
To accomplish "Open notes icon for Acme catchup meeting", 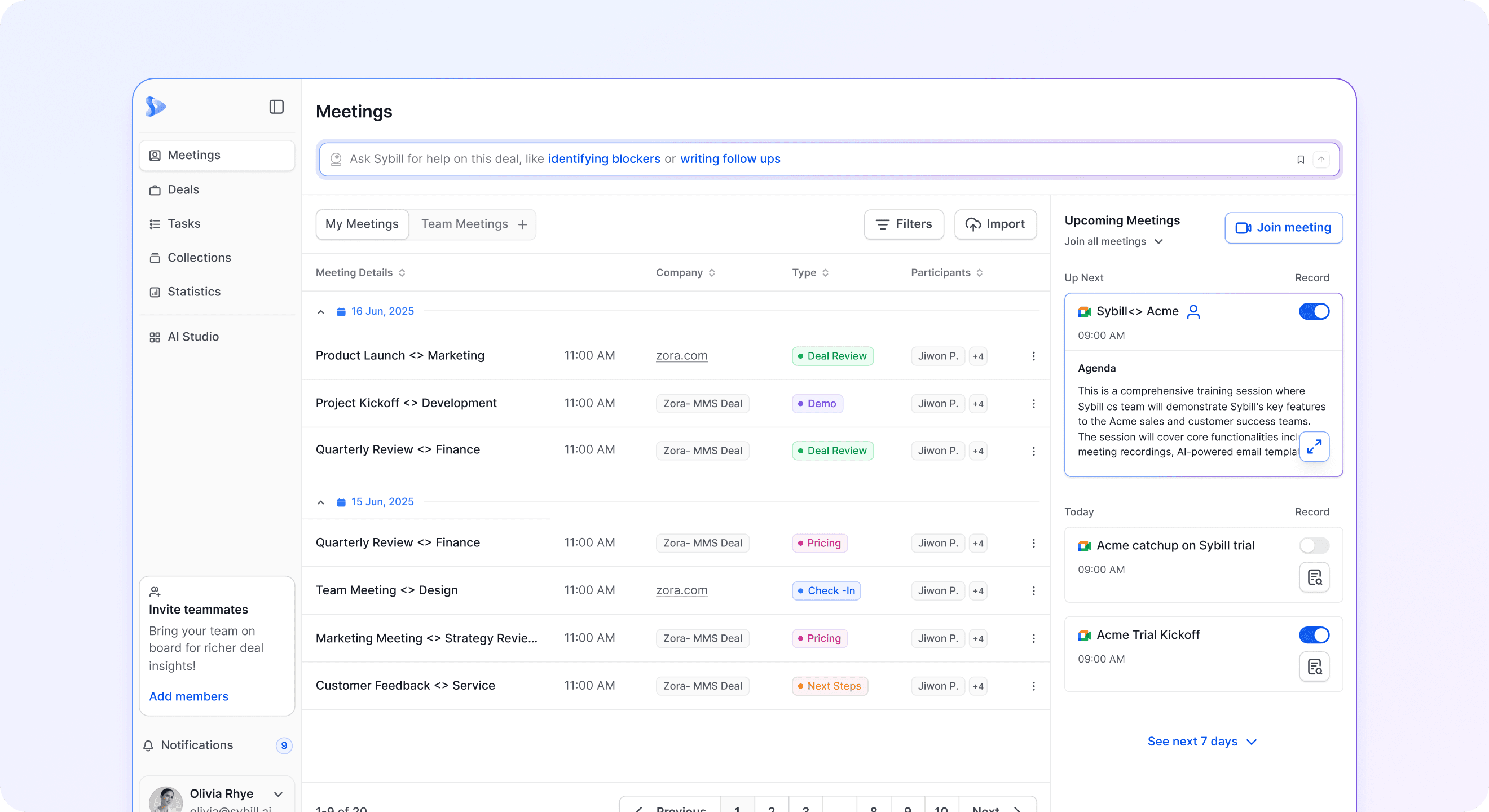I will pyautogui.click(x=1314, y=577).
